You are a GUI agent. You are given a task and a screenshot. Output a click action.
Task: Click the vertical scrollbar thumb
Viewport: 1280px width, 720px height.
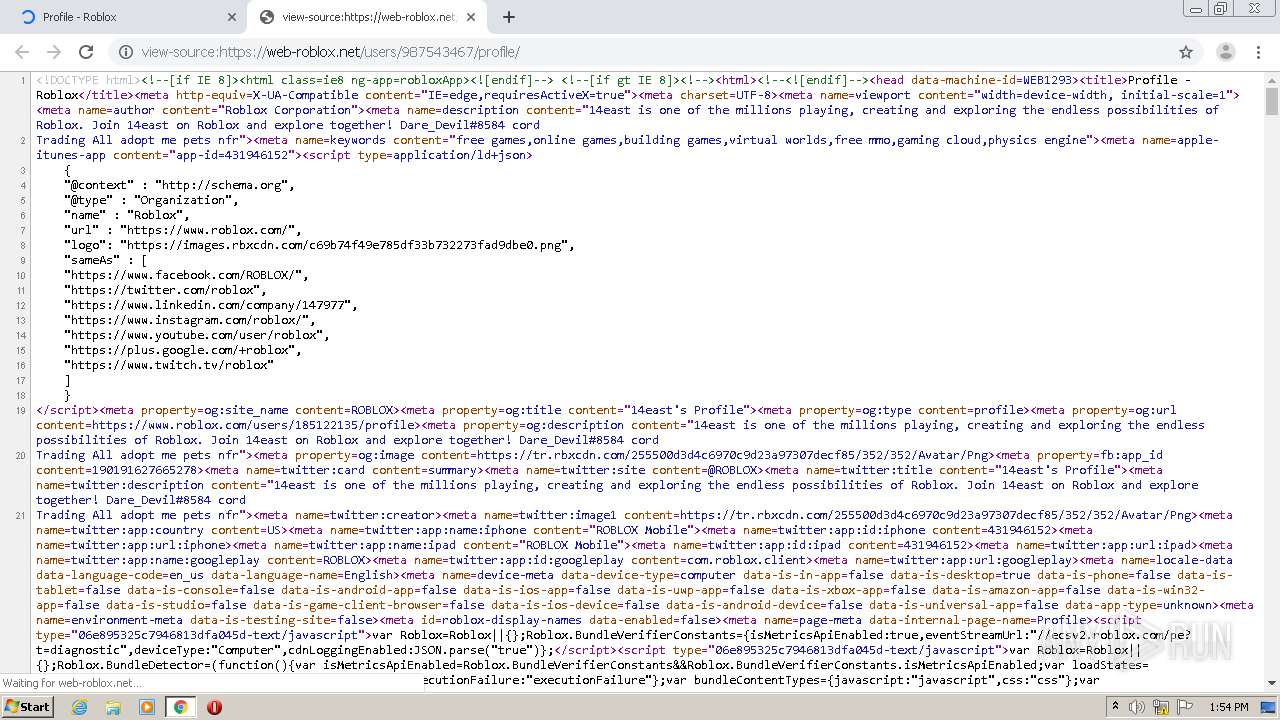(1271, 101)
